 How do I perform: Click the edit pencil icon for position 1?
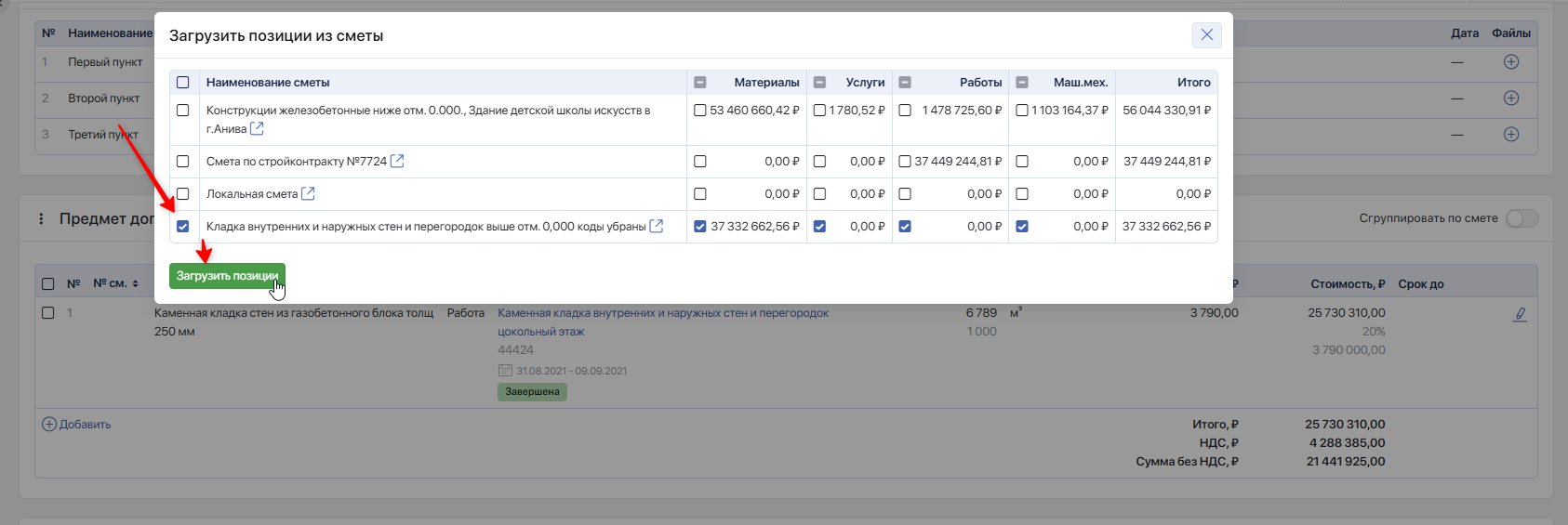point(1520,314)
